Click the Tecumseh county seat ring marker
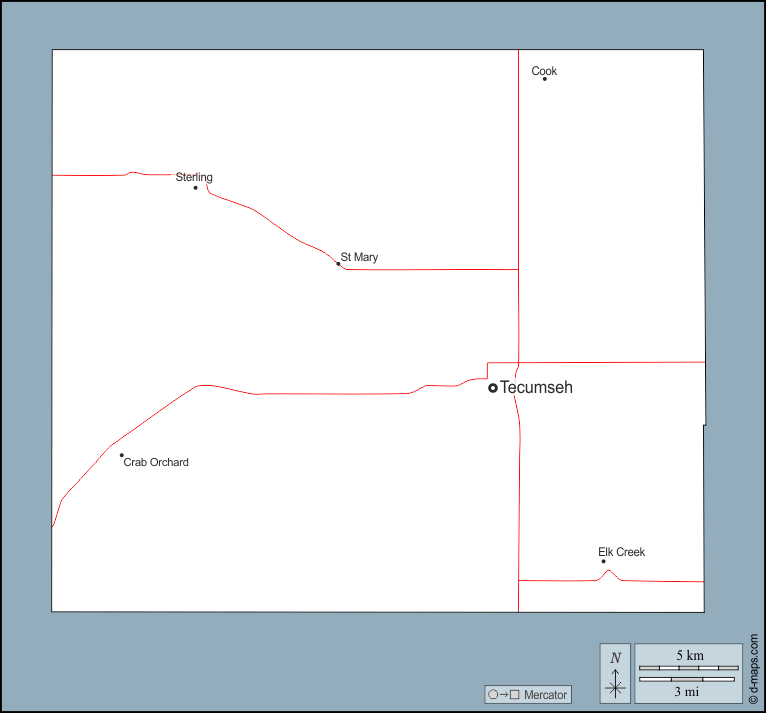Image resolution: width=766 pixels, height=713 pixels. coord(492,388)
